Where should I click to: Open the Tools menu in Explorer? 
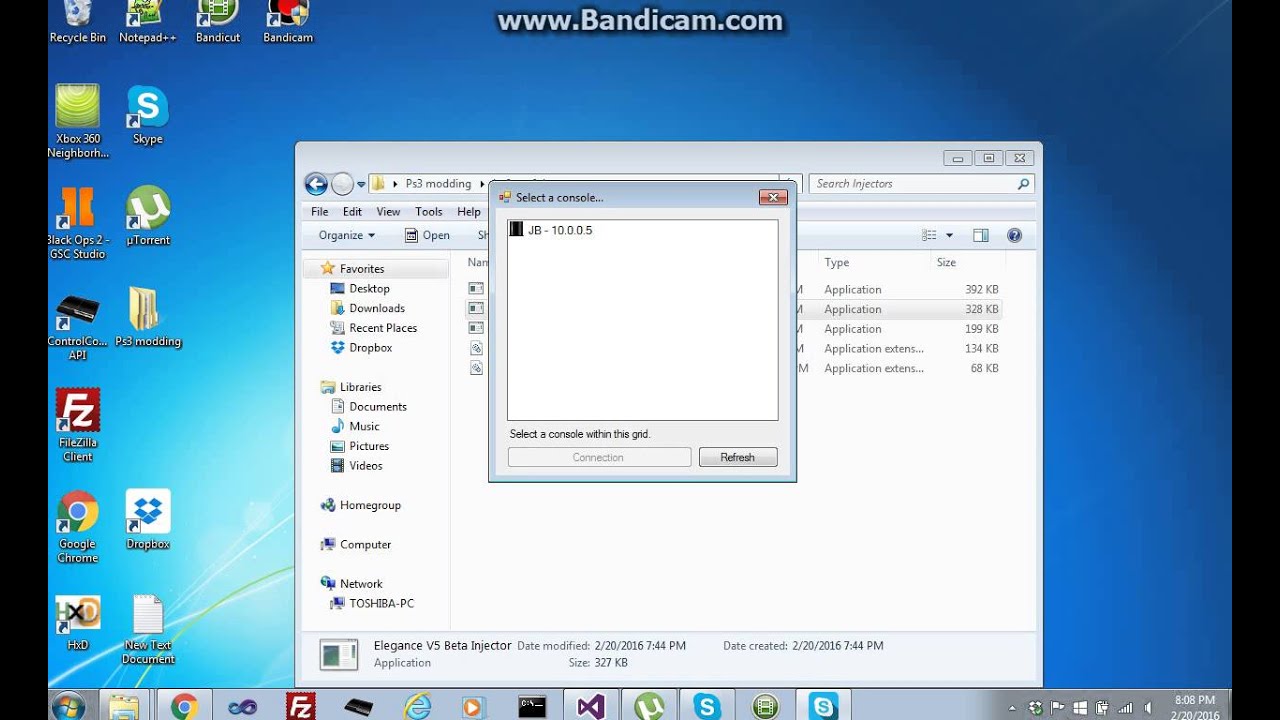point(429,212)
